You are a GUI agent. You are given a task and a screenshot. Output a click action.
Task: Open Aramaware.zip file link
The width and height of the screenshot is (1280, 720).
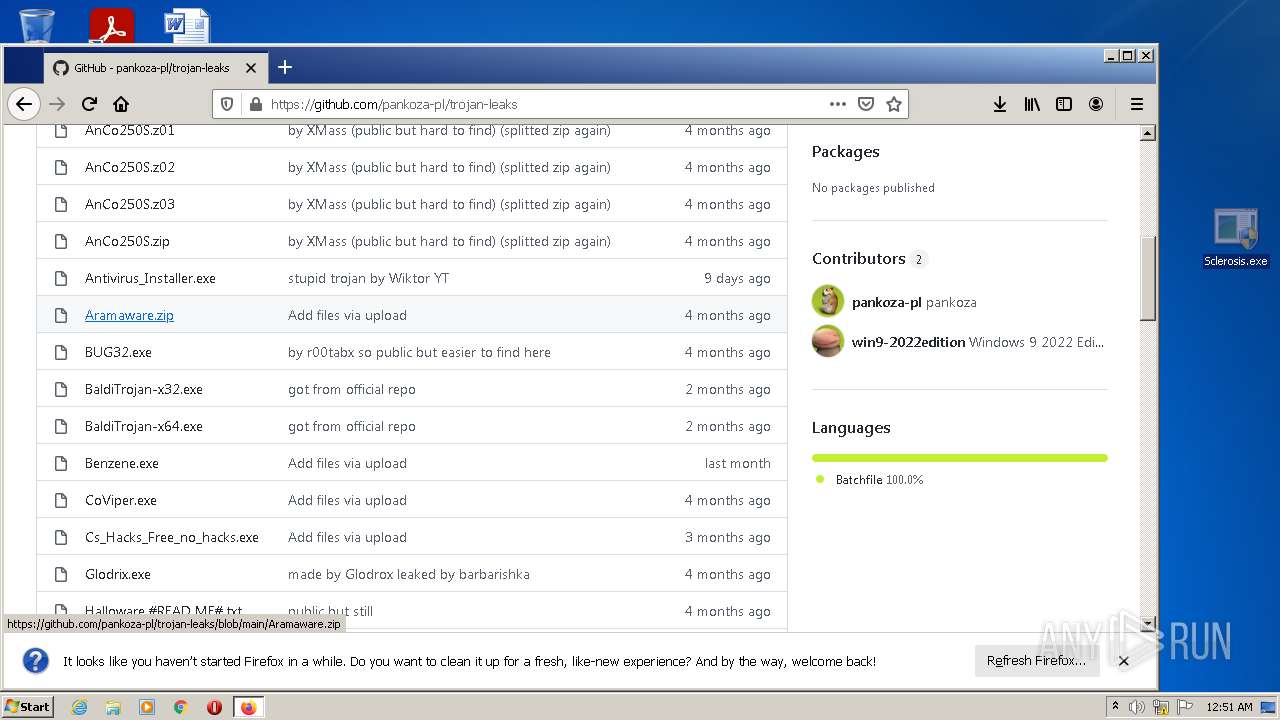[129, 315]
